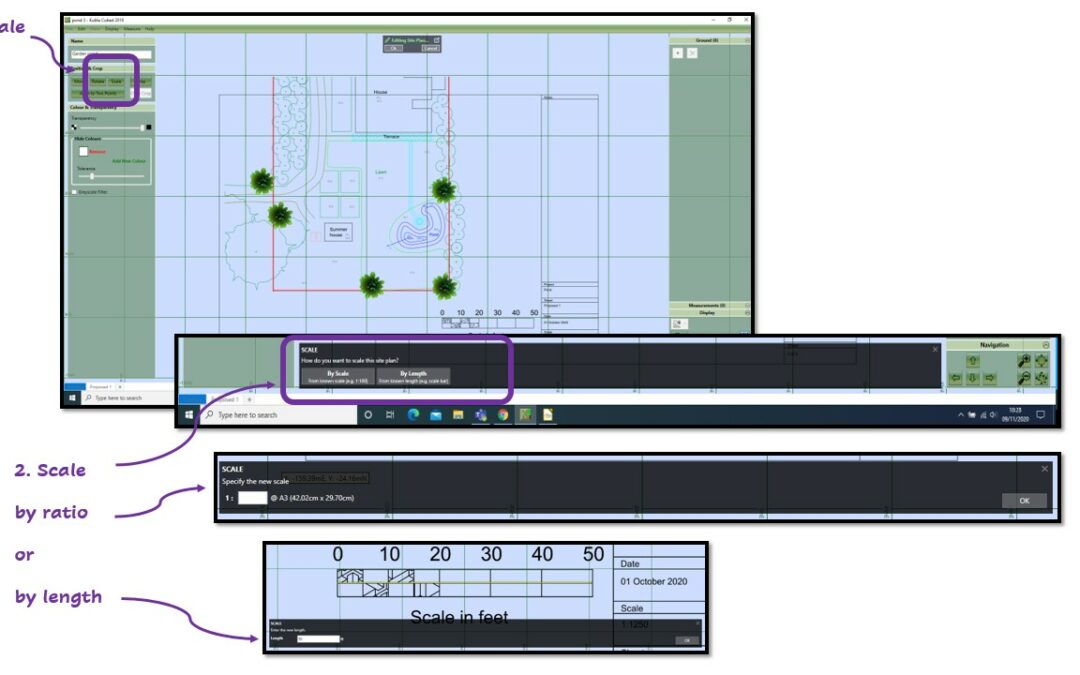Open Google Chrome from the taskbar
This screenshot has width=1080, height=675.
click(x=503, y=415)
